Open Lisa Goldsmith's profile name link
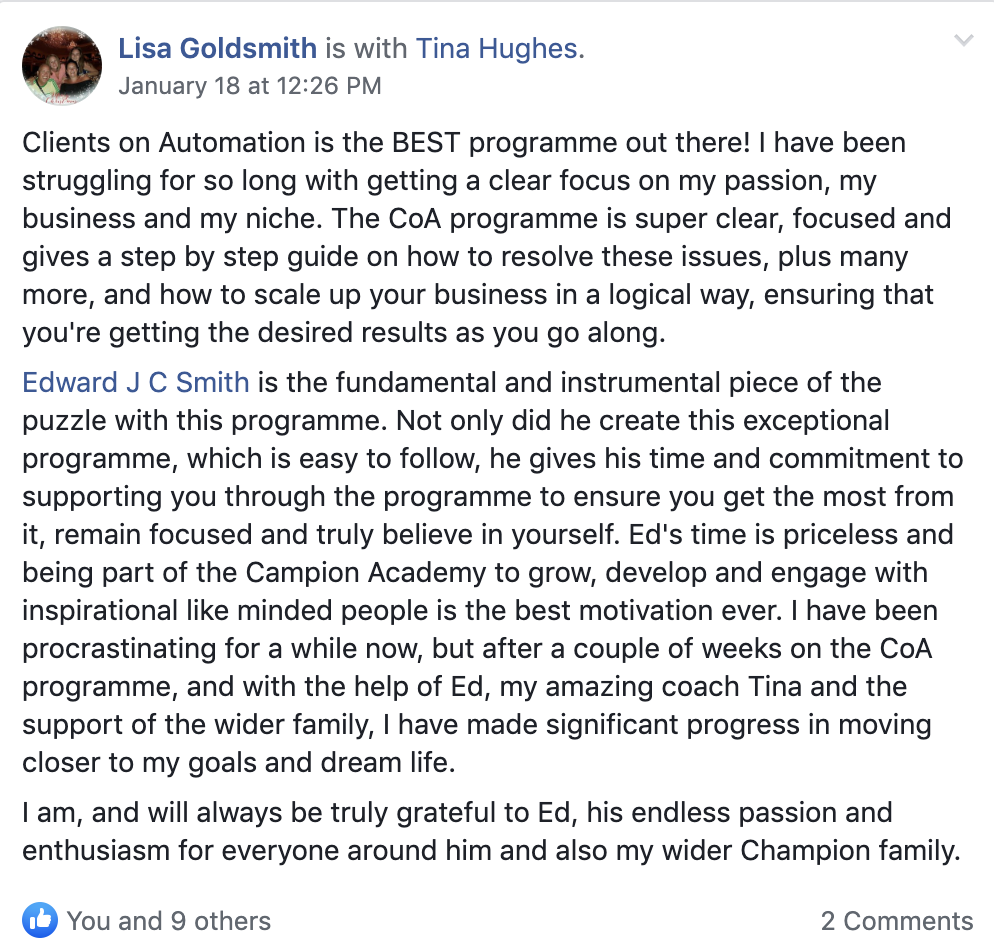The width and height of the screenshot is (994, 950). tap(217, 48)
